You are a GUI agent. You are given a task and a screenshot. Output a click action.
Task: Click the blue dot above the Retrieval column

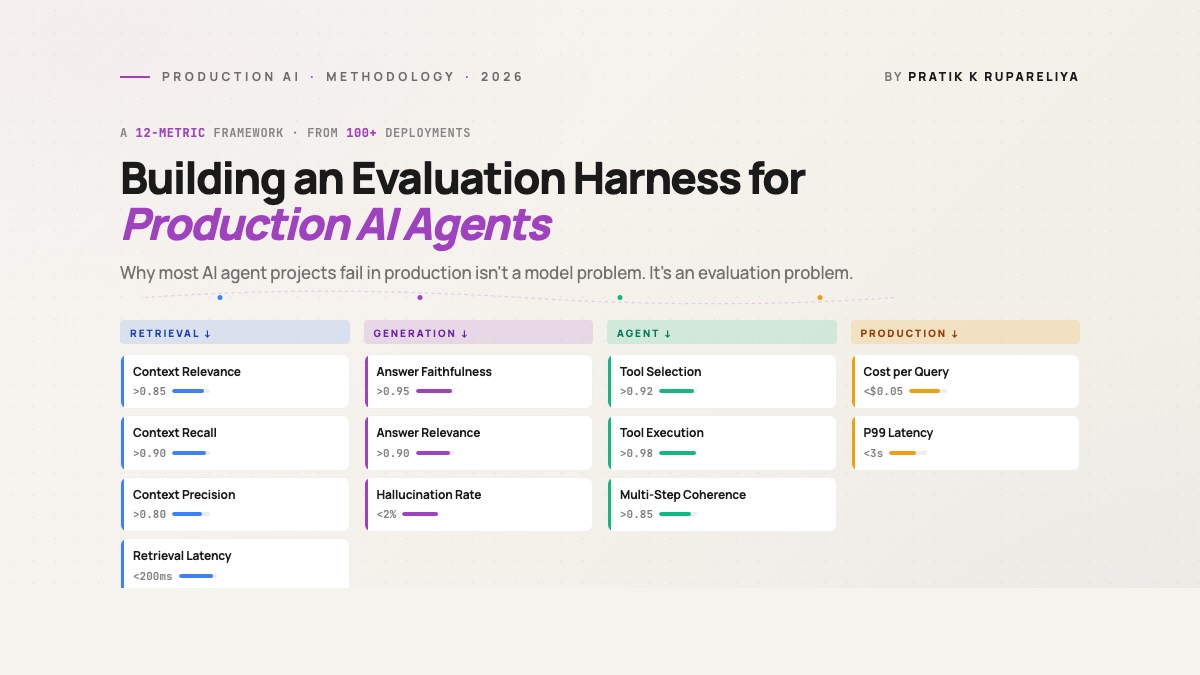click(220, 297)
